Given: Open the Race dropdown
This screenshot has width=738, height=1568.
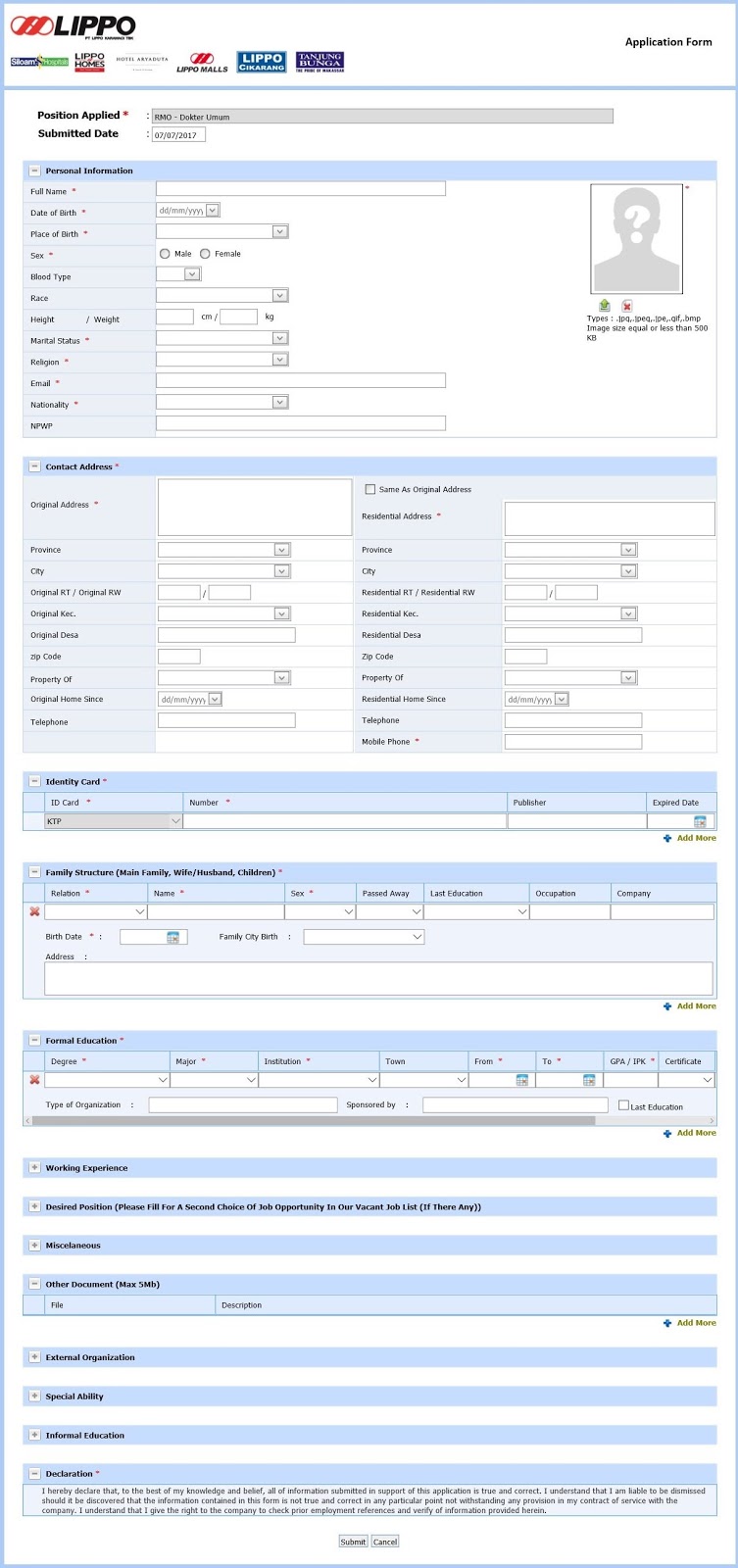Looking at the screenshot, I should pos(221,296).
